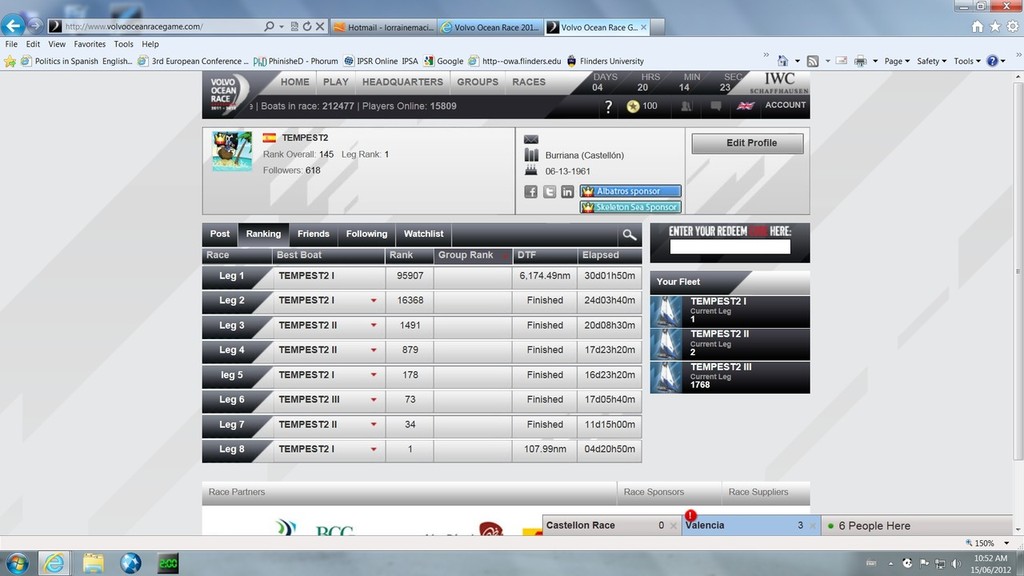Click the TEMPEST2 profile avatar image
Viewport: 1024px width, 576px height.
232,151
